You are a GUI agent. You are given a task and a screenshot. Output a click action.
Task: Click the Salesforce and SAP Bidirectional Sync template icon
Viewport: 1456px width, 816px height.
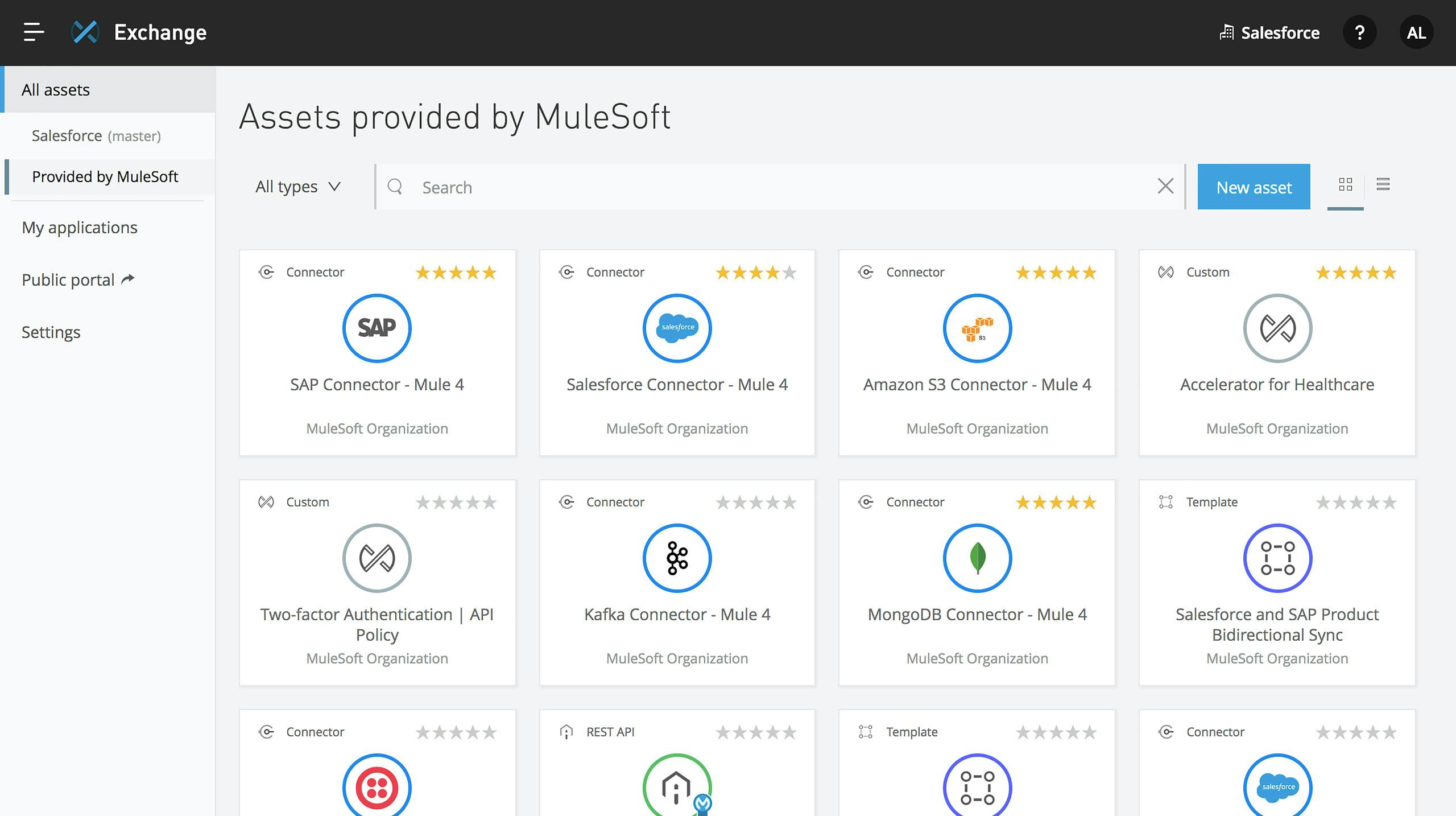[x=1277, y=558]
